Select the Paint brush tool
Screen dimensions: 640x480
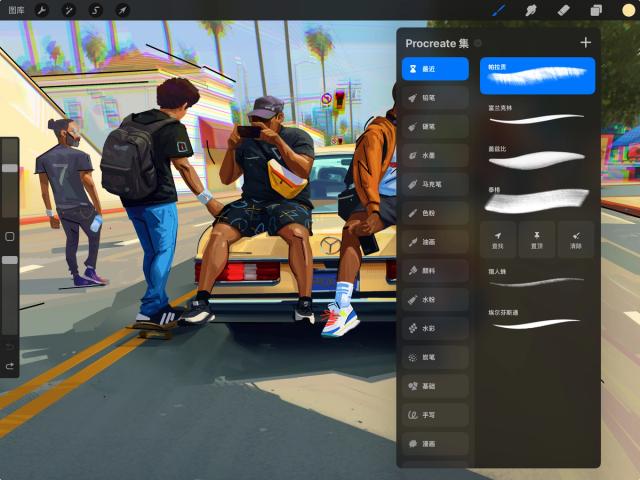point(498,10)
